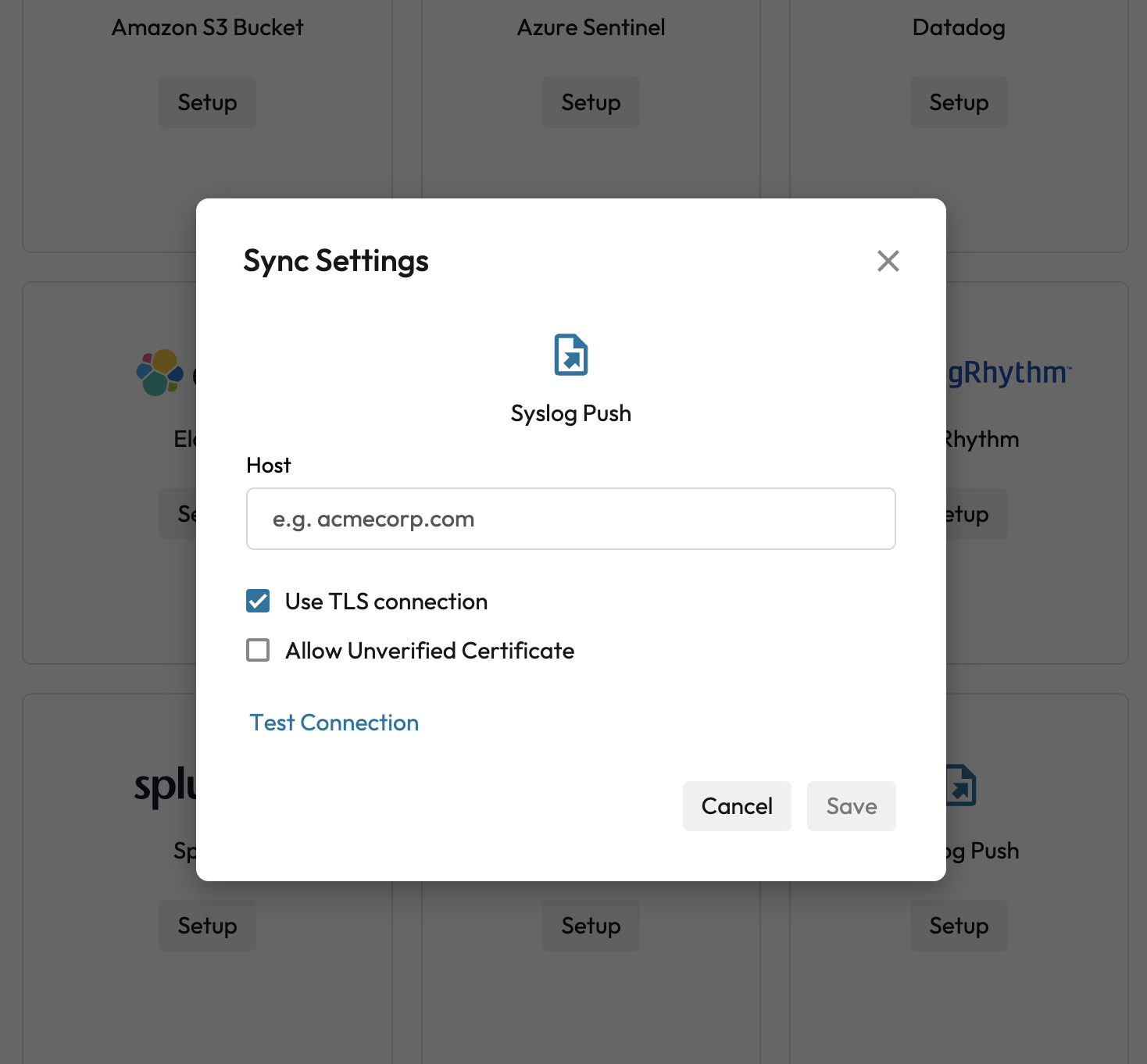Click the Syslog Push icon in the dialog

(x=571, y=355)
